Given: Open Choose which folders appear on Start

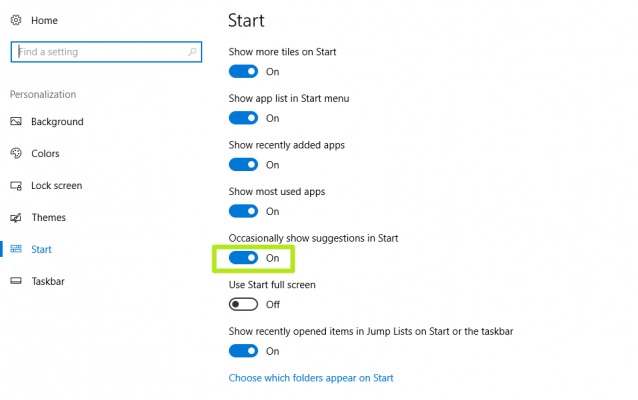Looking at the screenshot, I should click(311, 378).
